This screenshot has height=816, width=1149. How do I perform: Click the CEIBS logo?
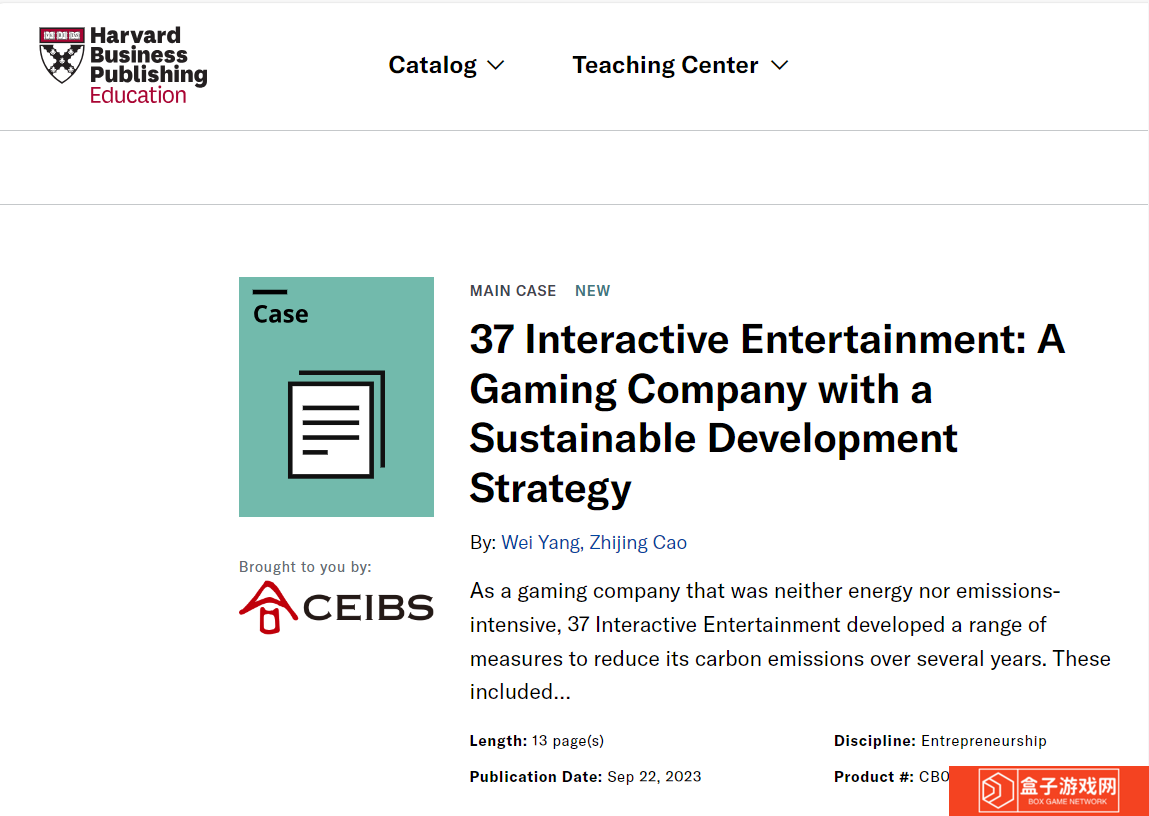tap(336, 607)
